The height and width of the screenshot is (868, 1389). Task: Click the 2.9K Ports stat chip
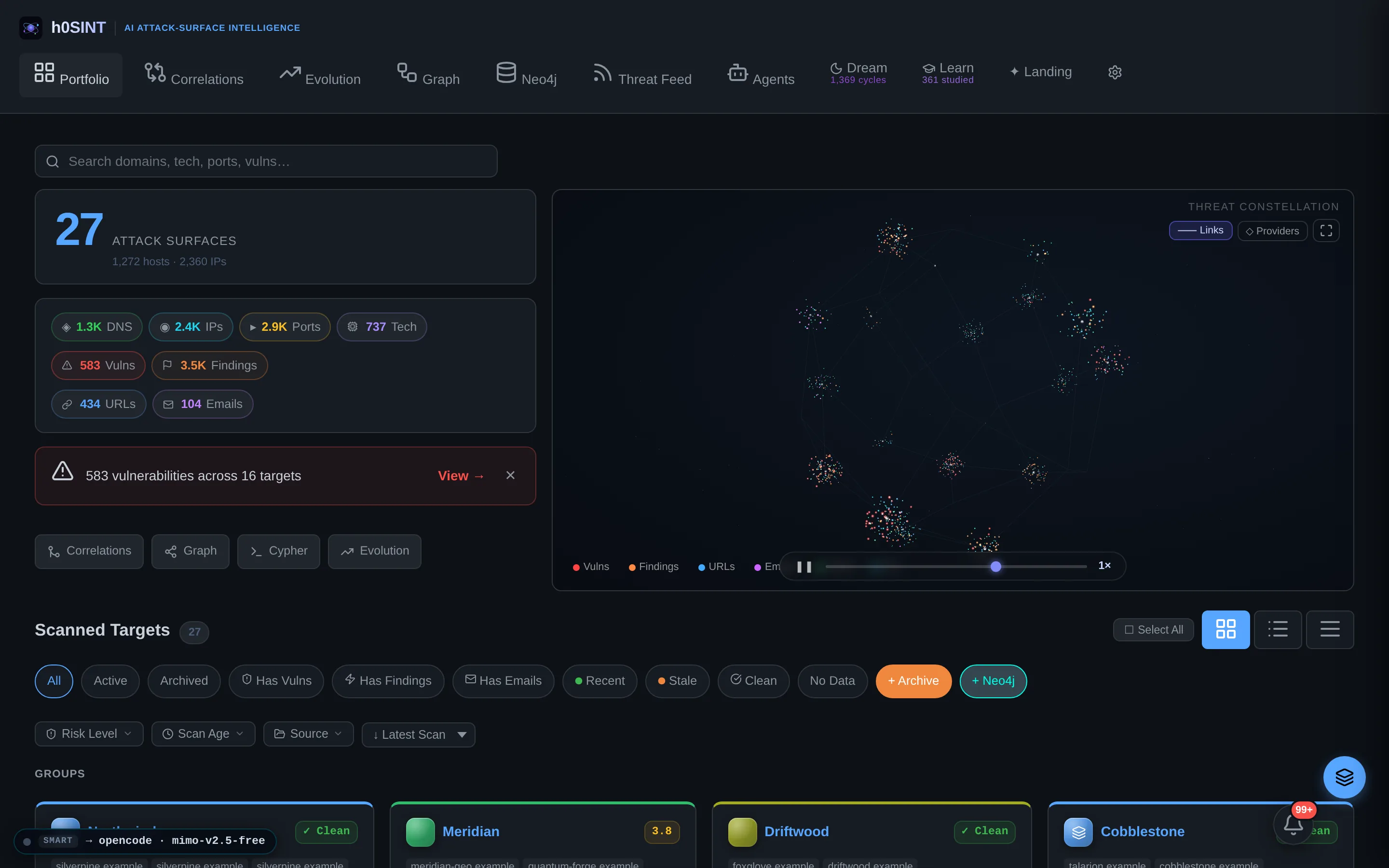click(x=285, y=326)
